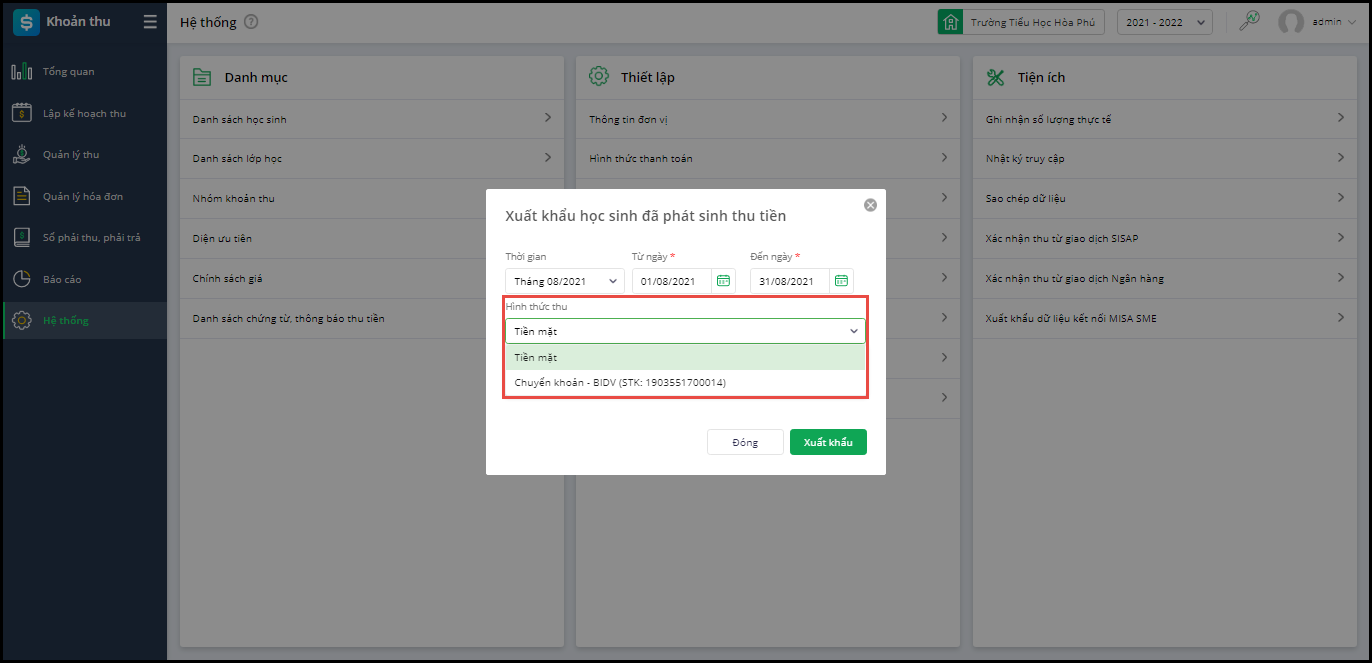1372x663 pixels.
Task: Click the Từ ngày date input field
Action: pyautogui.click(x=671, y=281)
